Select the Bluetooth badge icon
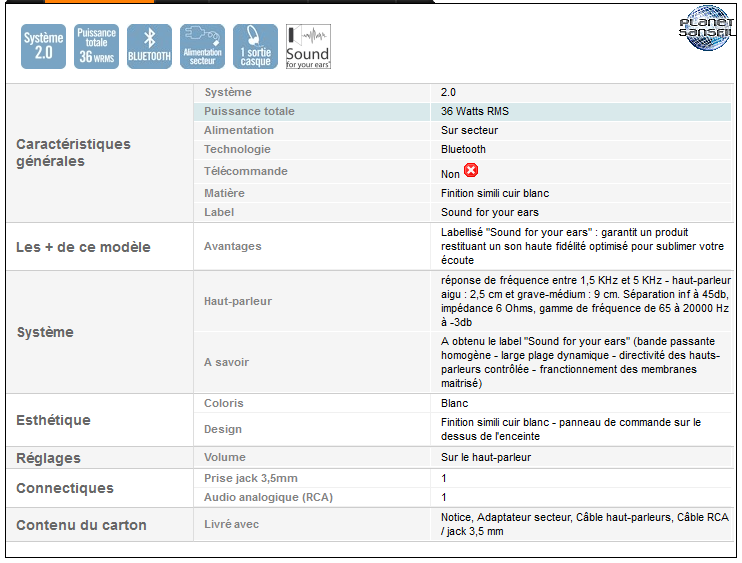 tap(150, 46)
